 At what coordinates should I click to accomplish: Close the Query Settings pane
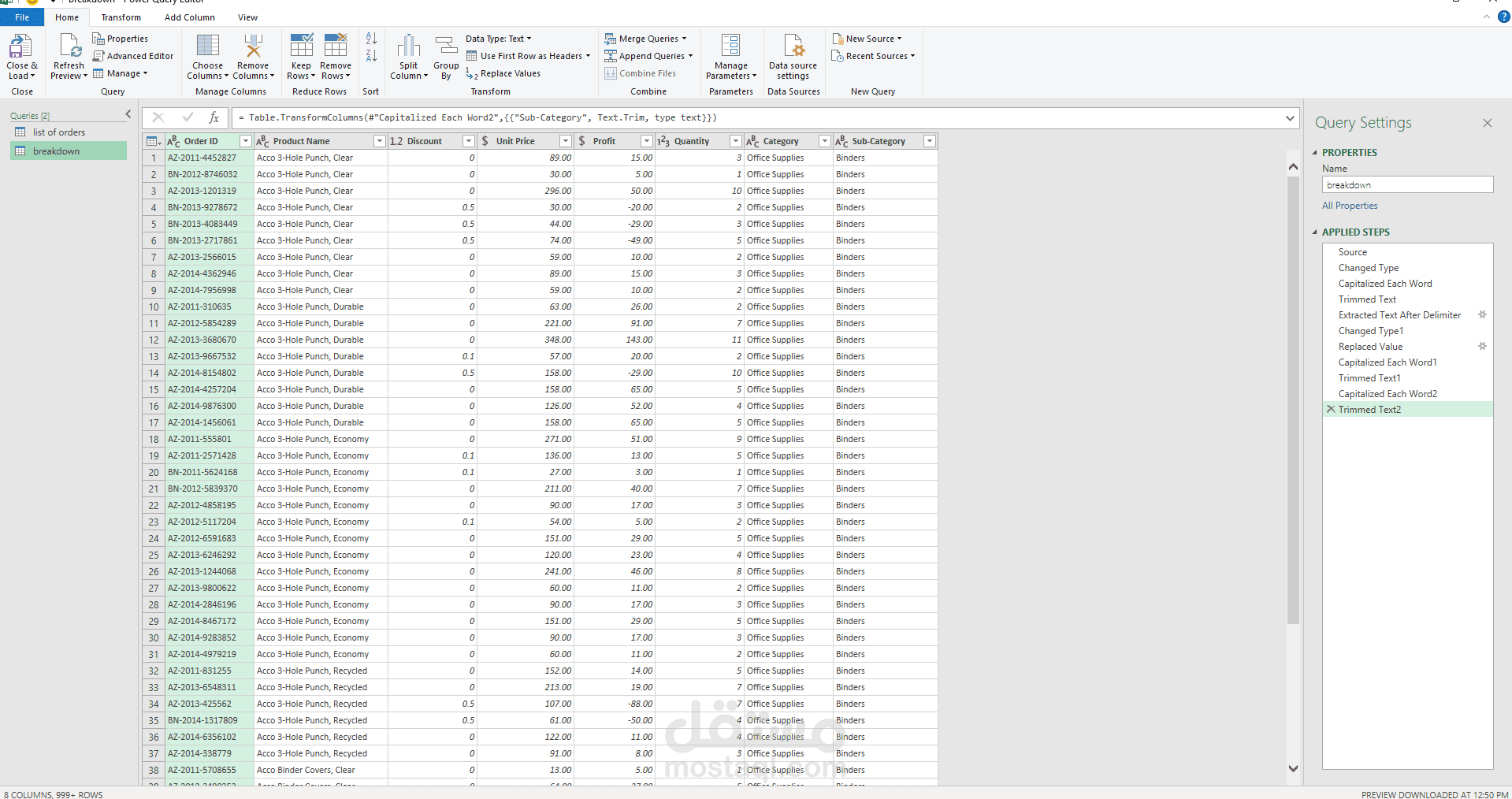coord(1488,123)
